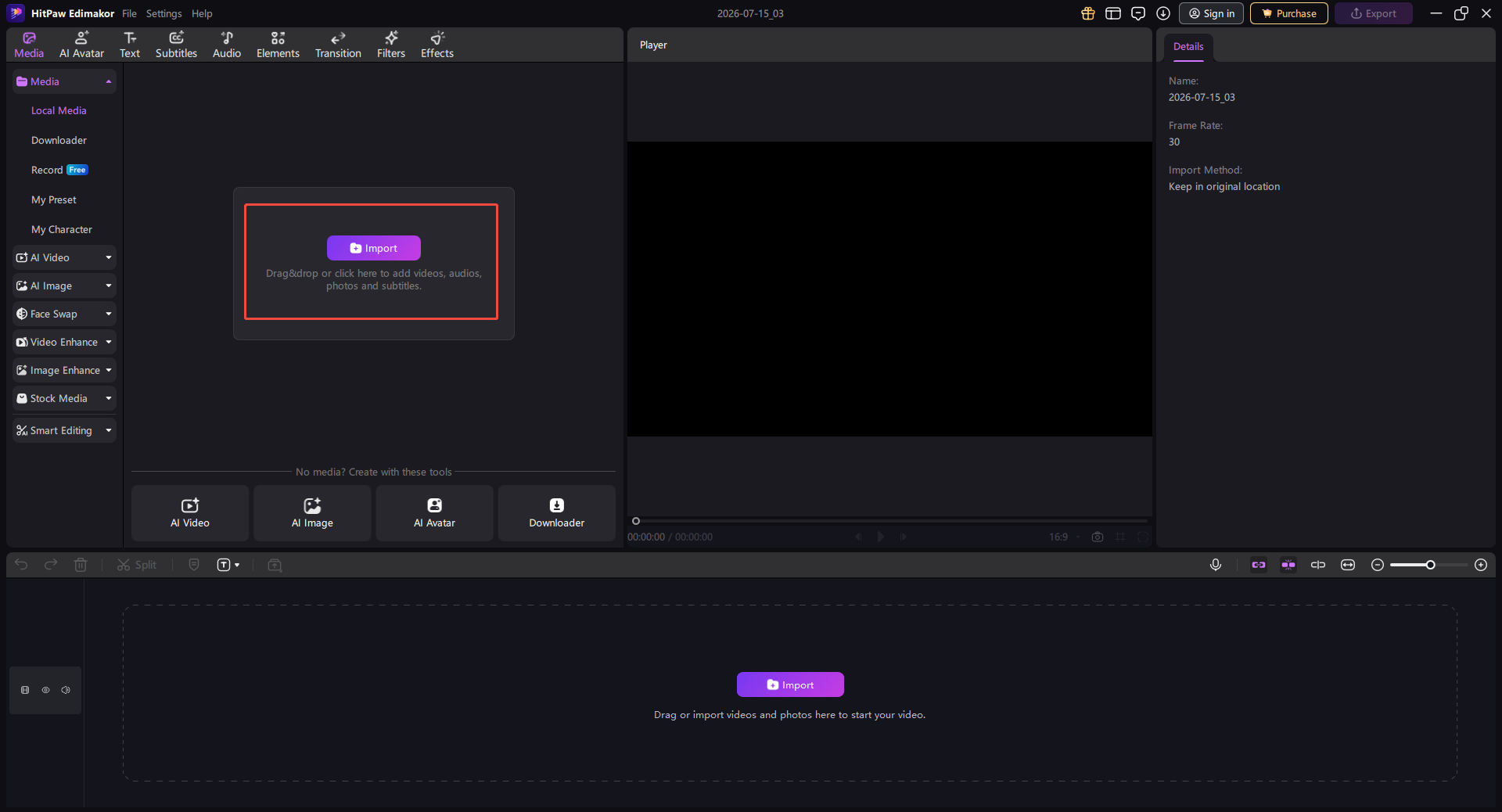
Task: Click the Undo arrow in timeline toolbar
Action: click(x=21, y=565)
